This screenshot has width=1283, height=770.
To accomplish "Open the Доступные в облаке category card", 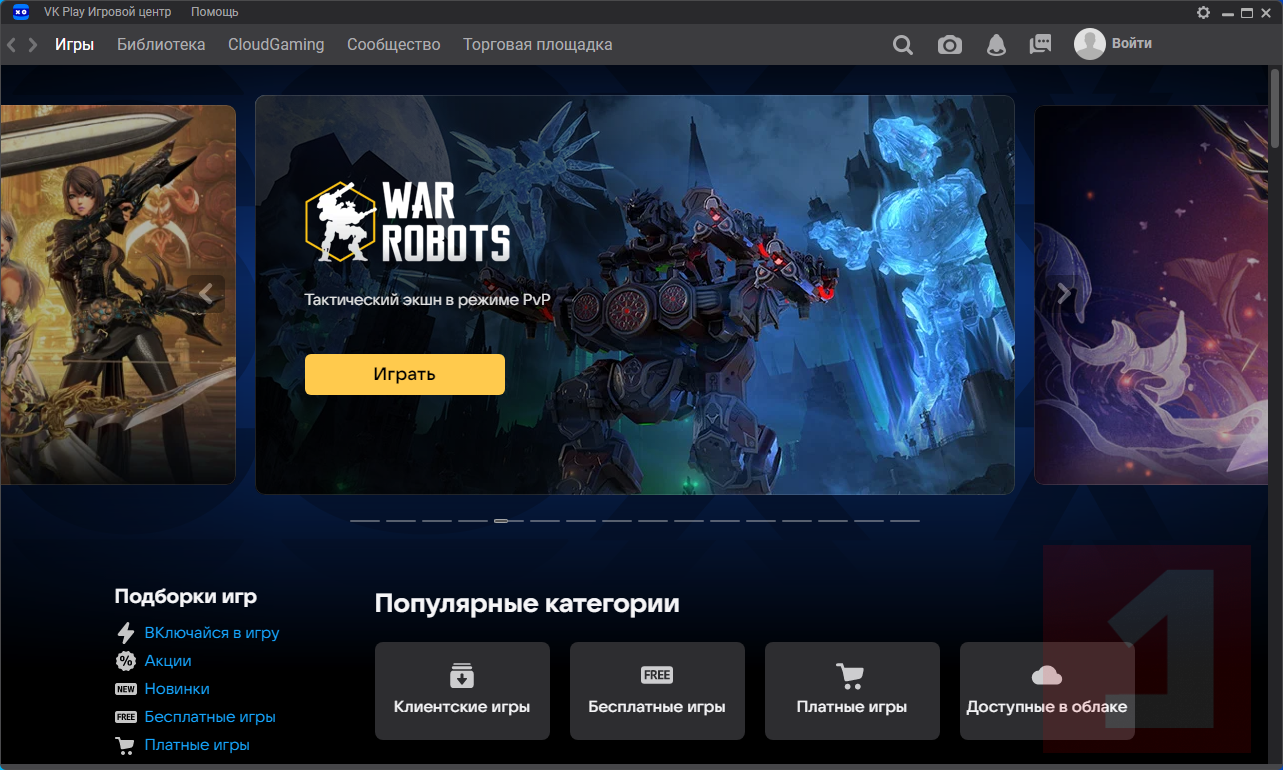I will [x=1047, y=691].
